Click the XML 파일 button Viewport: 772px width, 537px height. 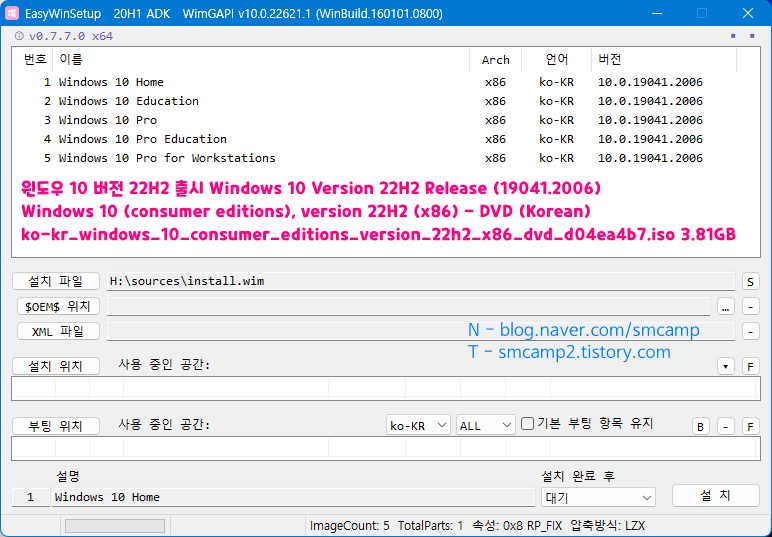[x=58, y=331]
